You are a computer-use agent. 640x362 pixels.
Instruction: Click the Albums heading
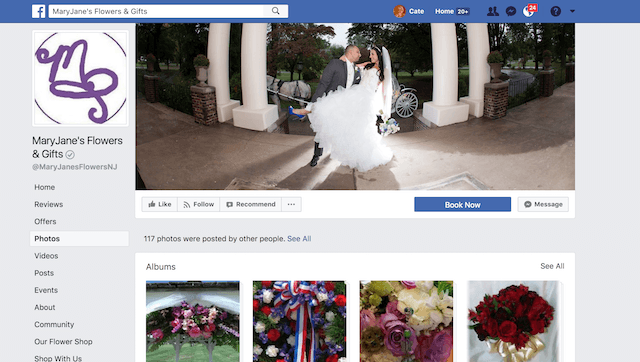pyautogui.click(x=161, y=267)
